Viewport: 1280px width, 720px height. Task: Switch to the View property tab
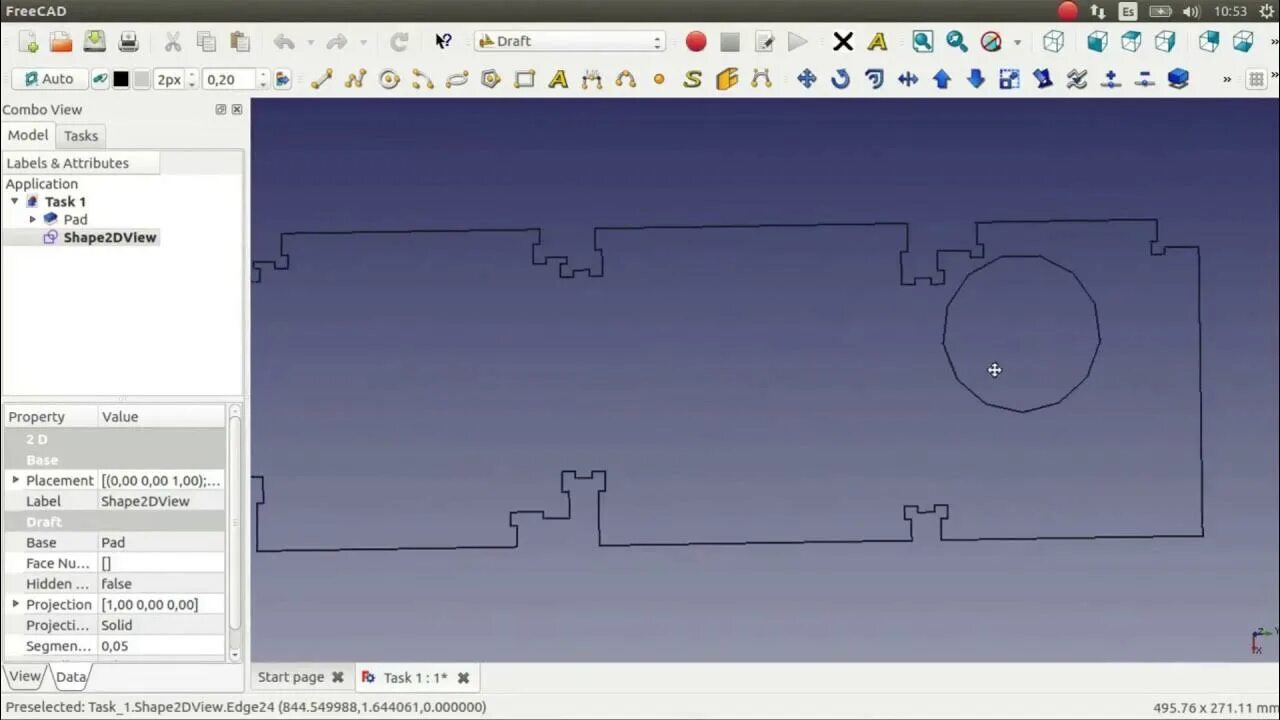tap(25, 676)
